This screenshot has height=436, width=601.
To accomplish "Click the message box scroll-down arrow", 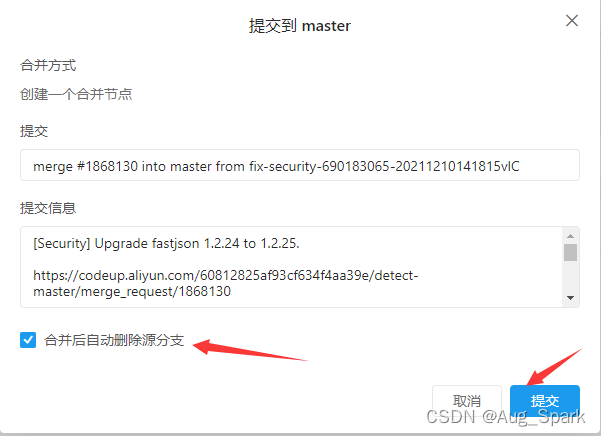I will [570, 298].
